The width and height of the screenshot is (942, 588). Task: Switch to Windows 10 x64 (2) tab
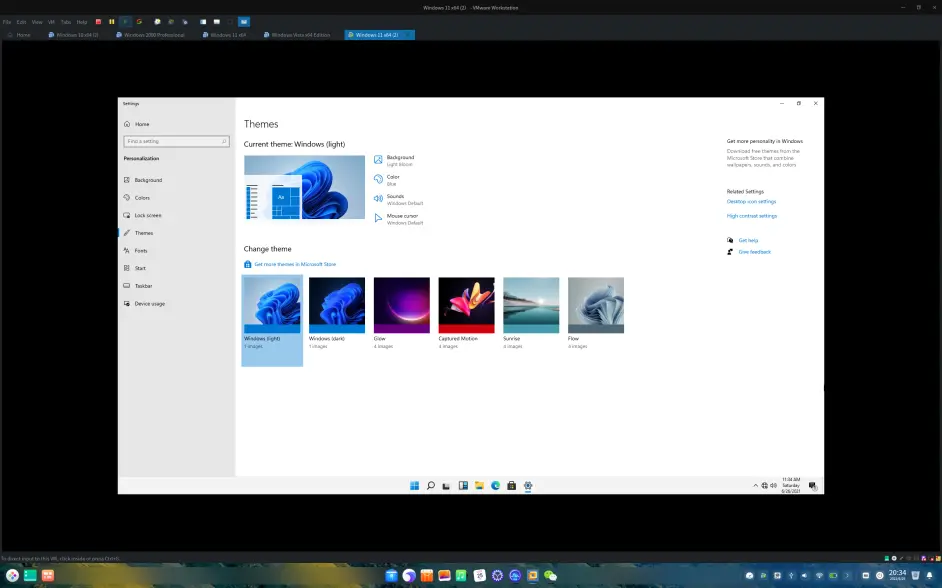pos(74,35)
